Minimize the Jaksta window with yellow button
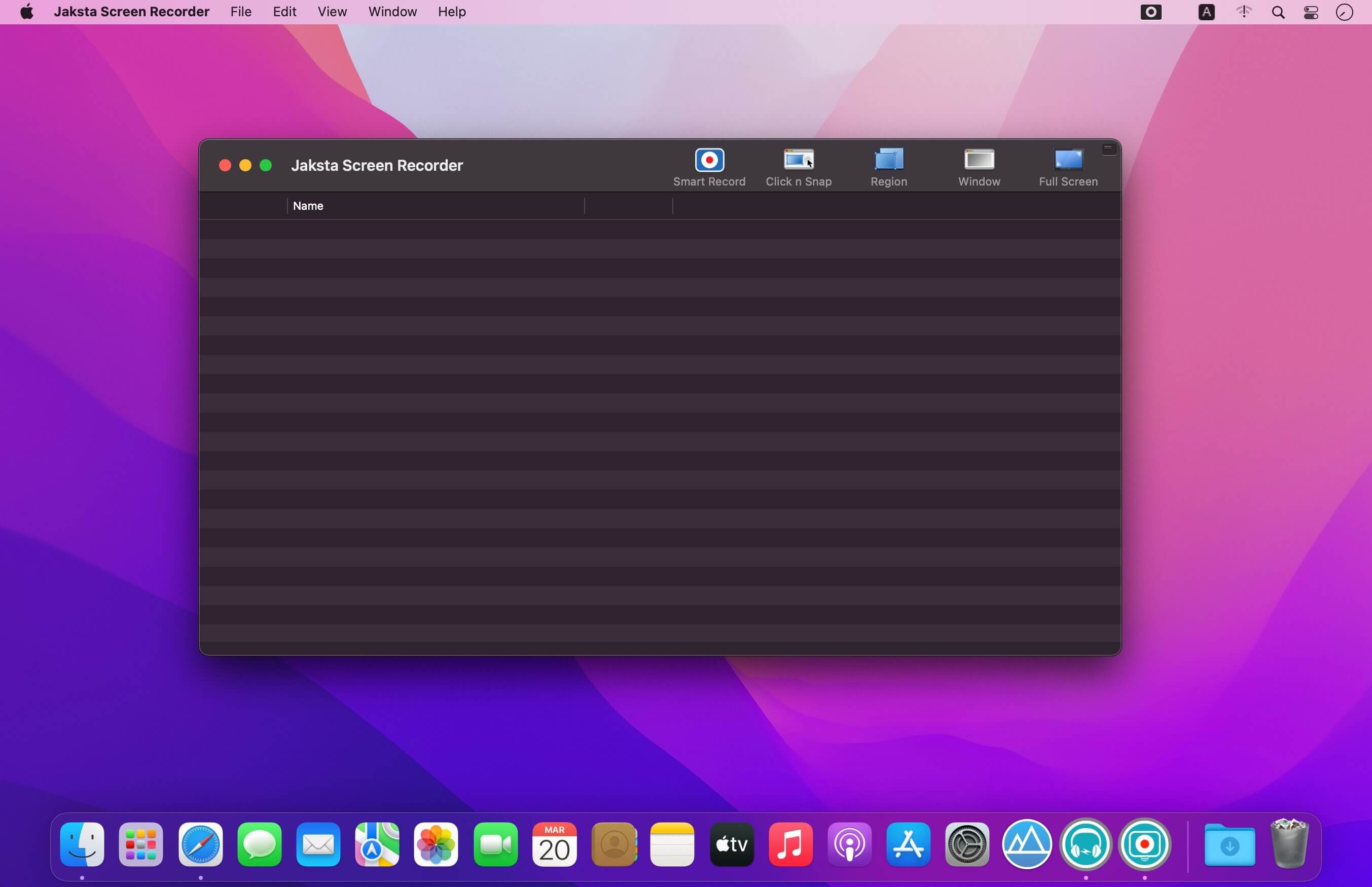 pos(245,165)
